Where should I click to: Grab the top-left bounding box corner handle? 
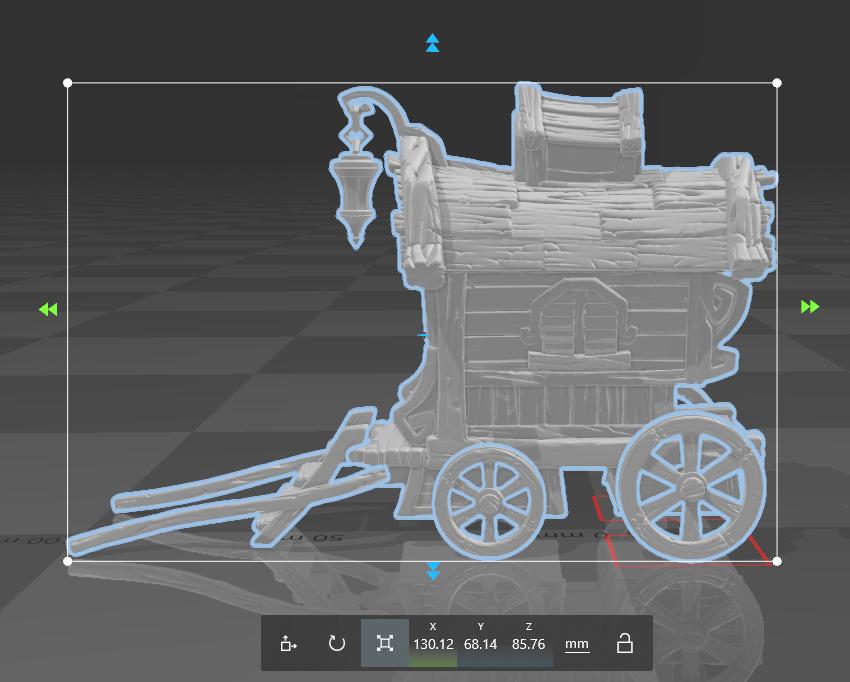tap(68, 83)
